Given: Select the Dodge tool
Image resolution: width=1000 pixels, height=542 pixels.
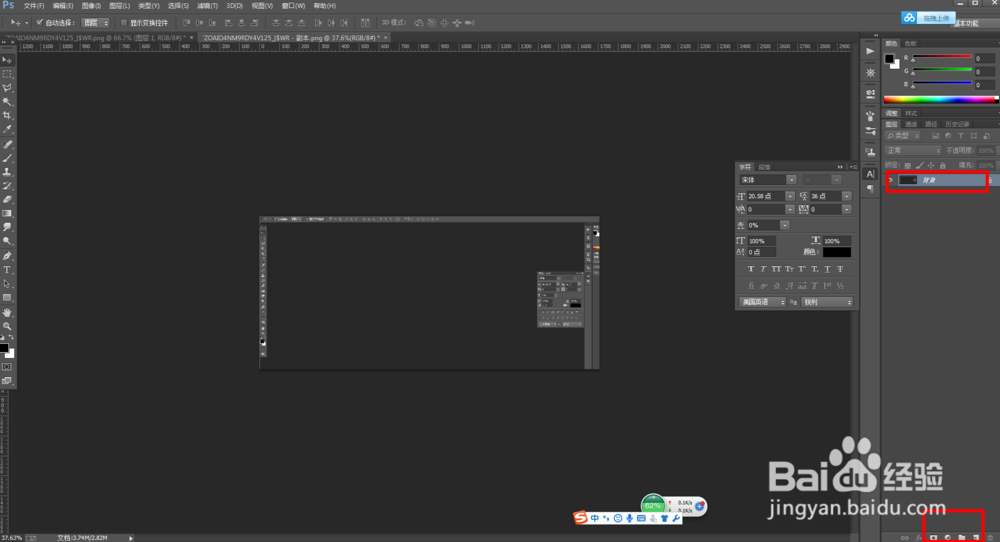Looking at the screenshot, I should tap(7, 241).
